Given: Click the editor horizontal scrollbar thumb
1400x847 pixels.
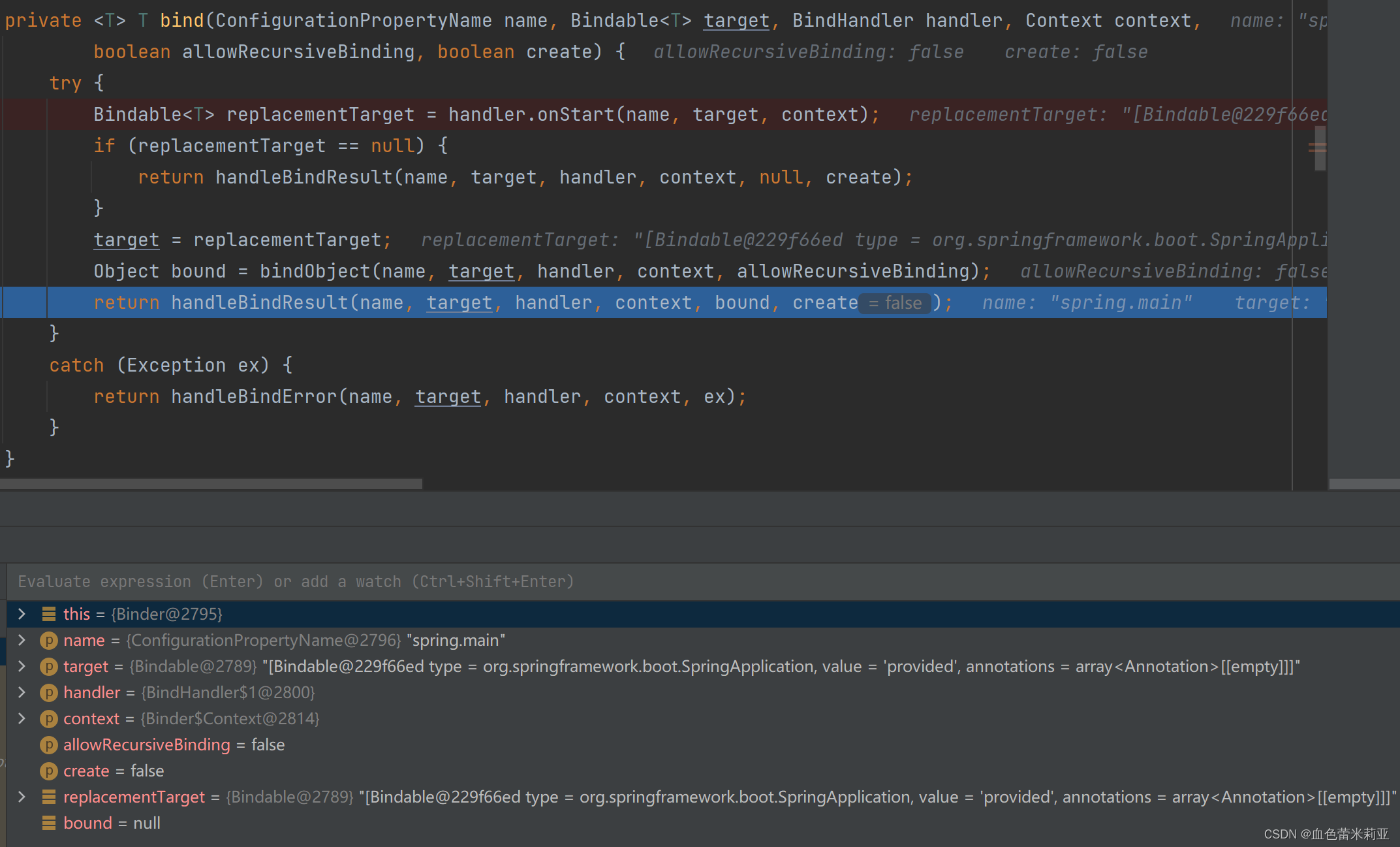Looking at the screenshot, I should coord(211,484).
